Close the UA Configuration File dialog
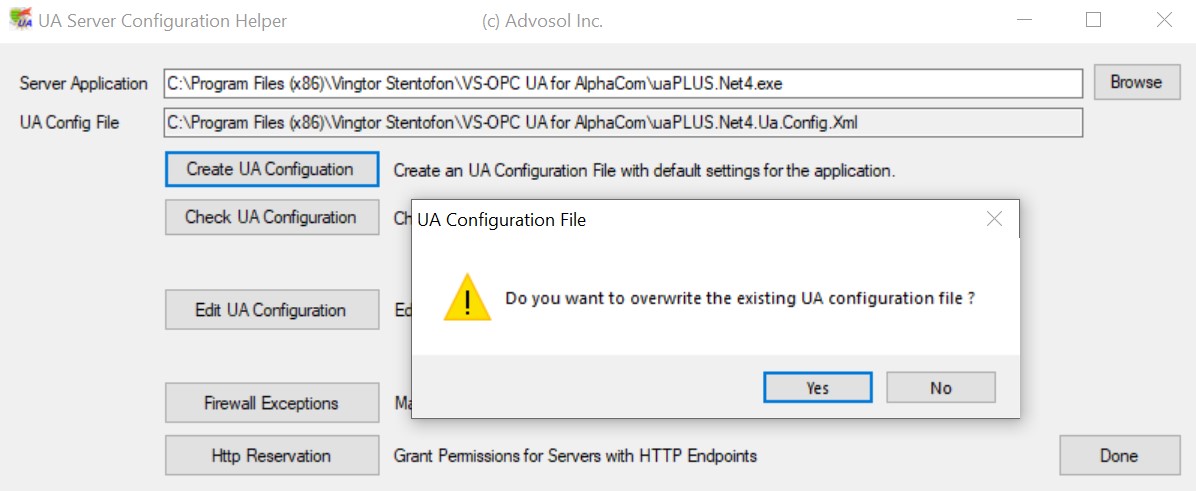The height and width of the screenshot is (491, 1196). 994,219
